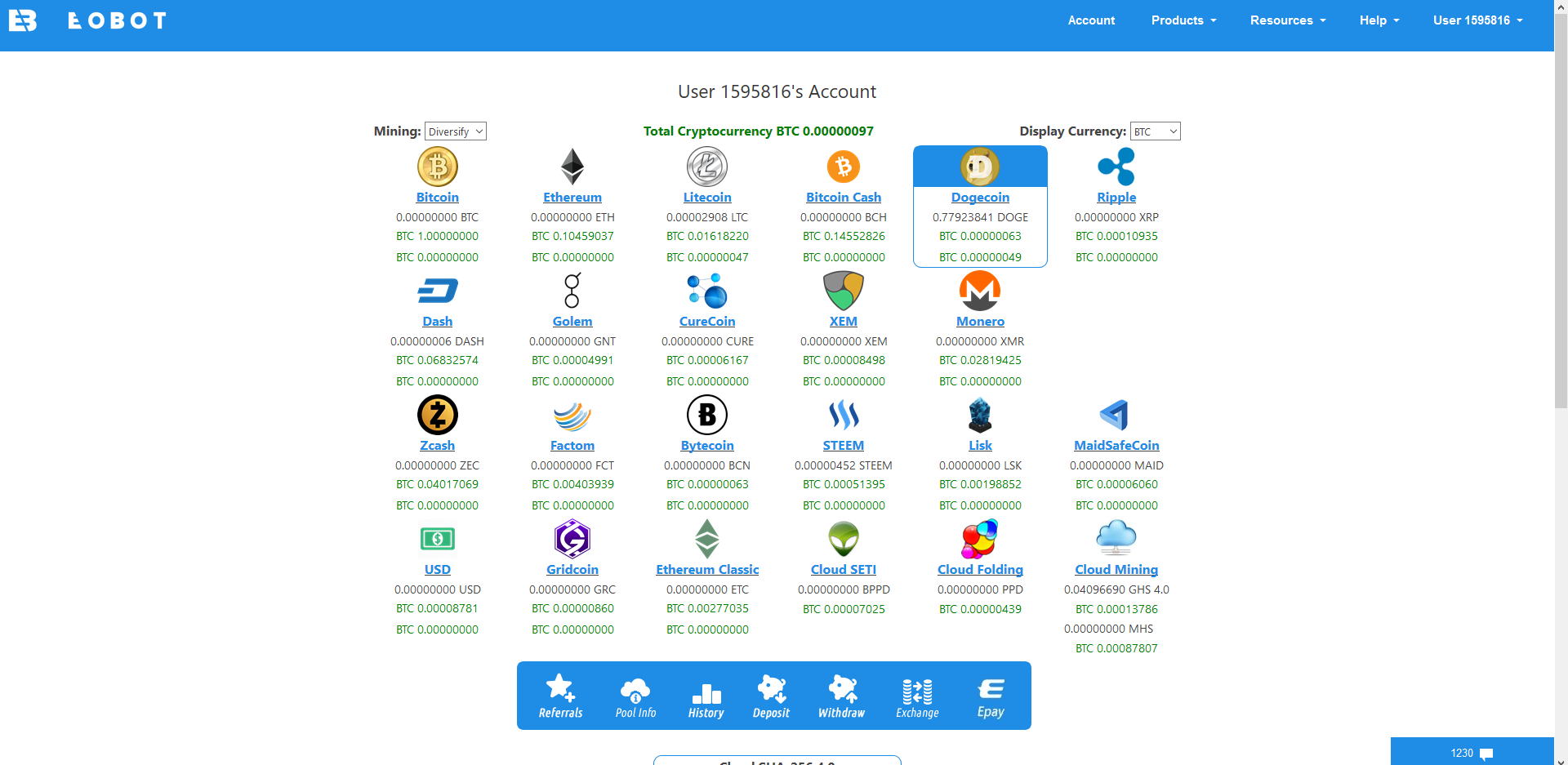
Task: Select the Dogecoin coin icon
Action: [980, 167]
